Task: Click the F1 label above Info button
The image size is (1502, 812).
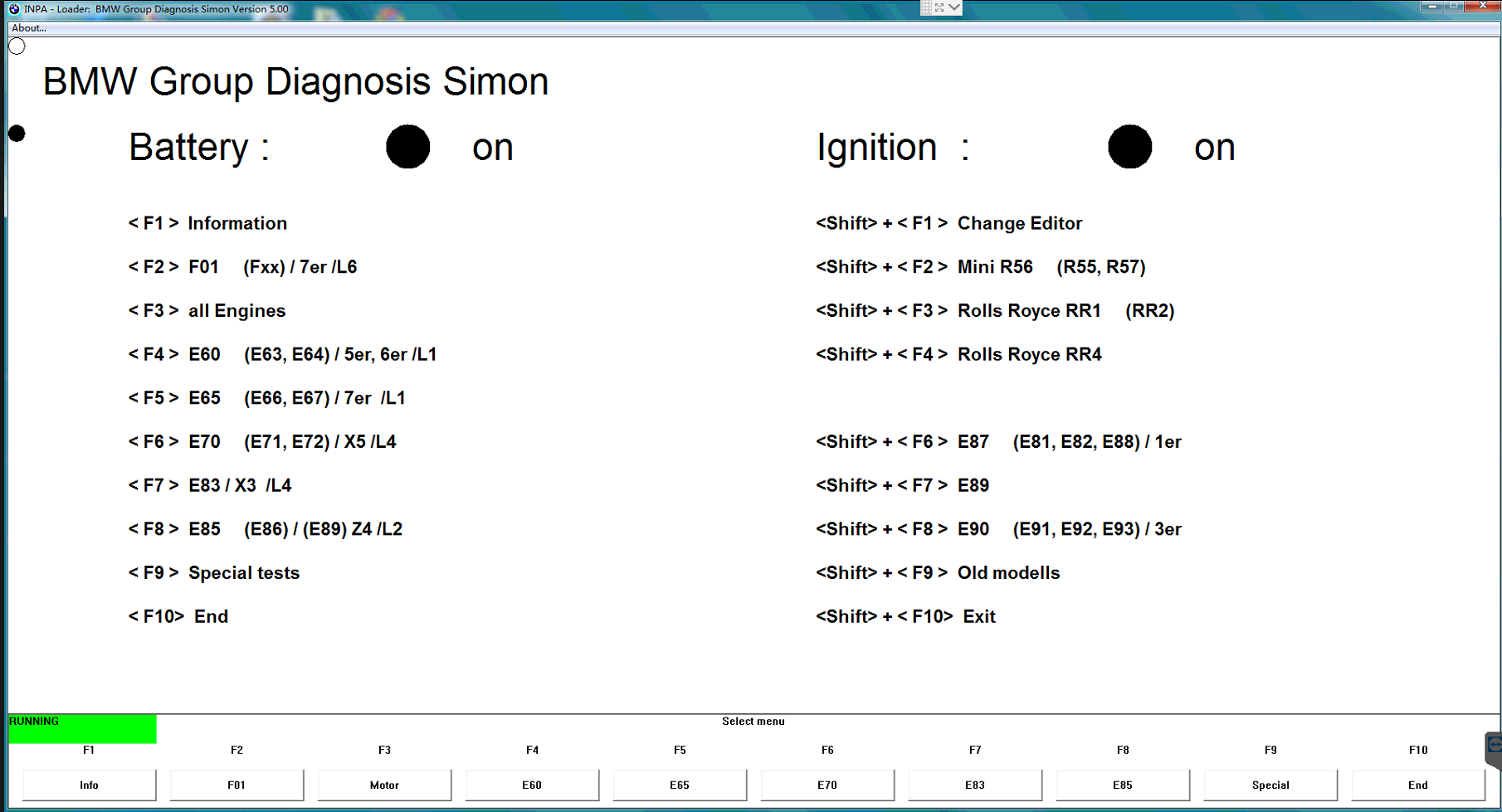Action: point(89,750)
